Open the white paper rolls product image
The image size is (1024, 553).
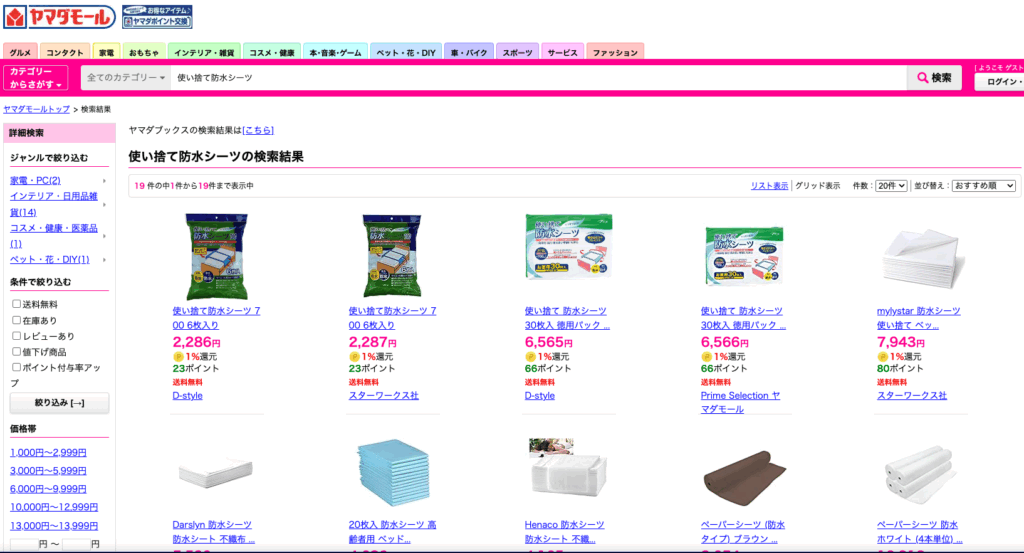921,475
